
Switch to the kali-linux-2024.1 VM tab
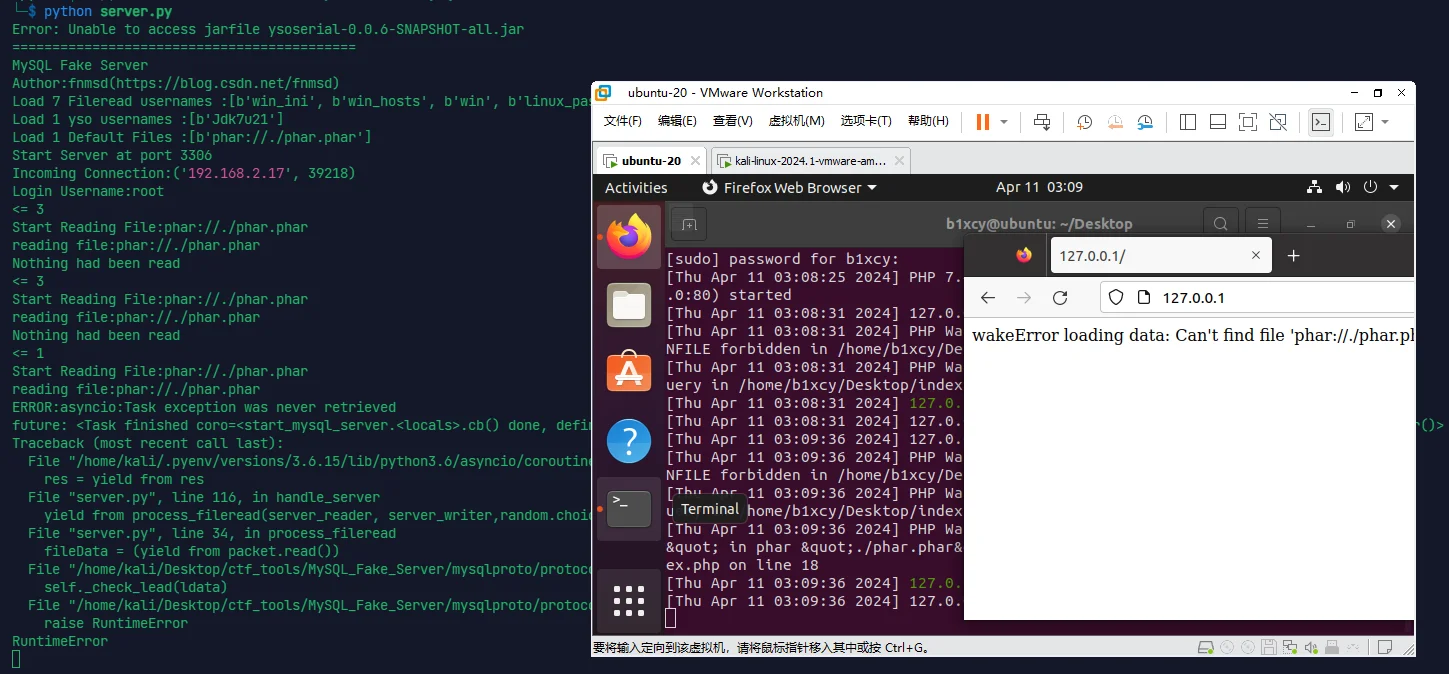[810, 161]
